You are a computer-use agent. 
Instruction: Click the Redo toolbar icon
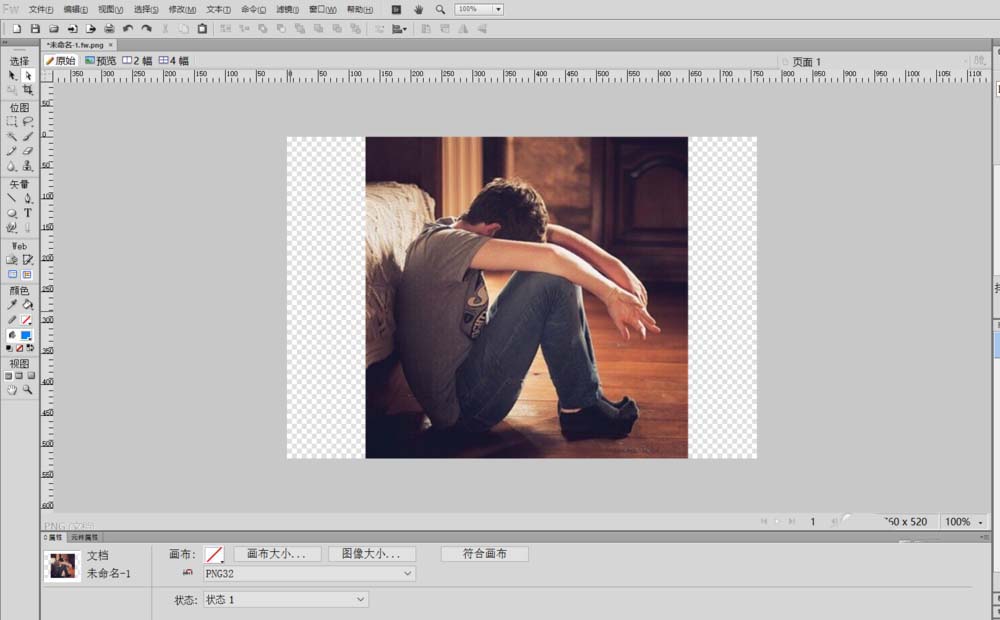tap(146, 29)
